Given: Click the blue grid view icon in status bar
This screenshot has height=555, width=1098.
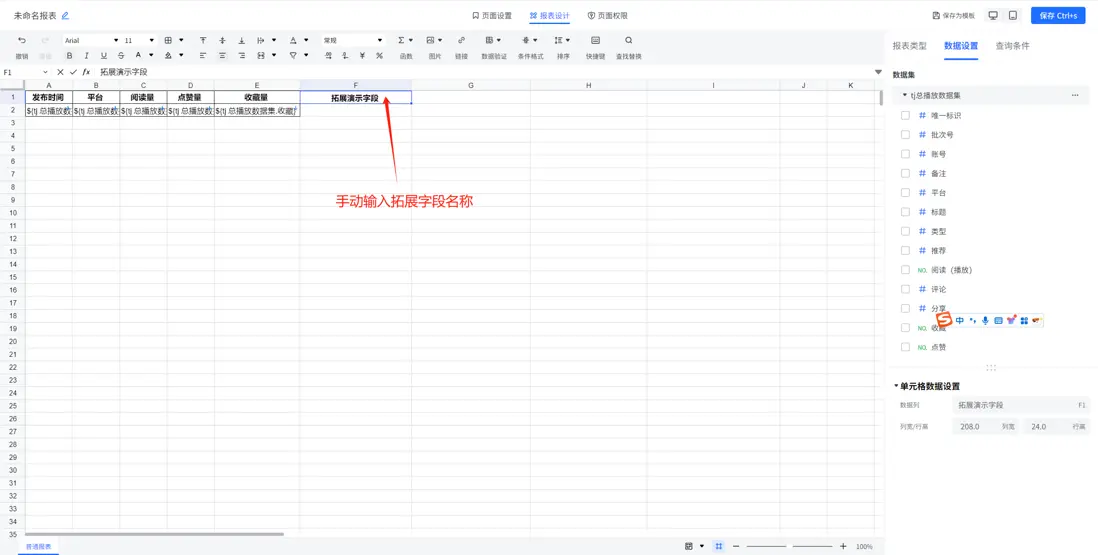Looking at the screenshot, I should 718,547.
